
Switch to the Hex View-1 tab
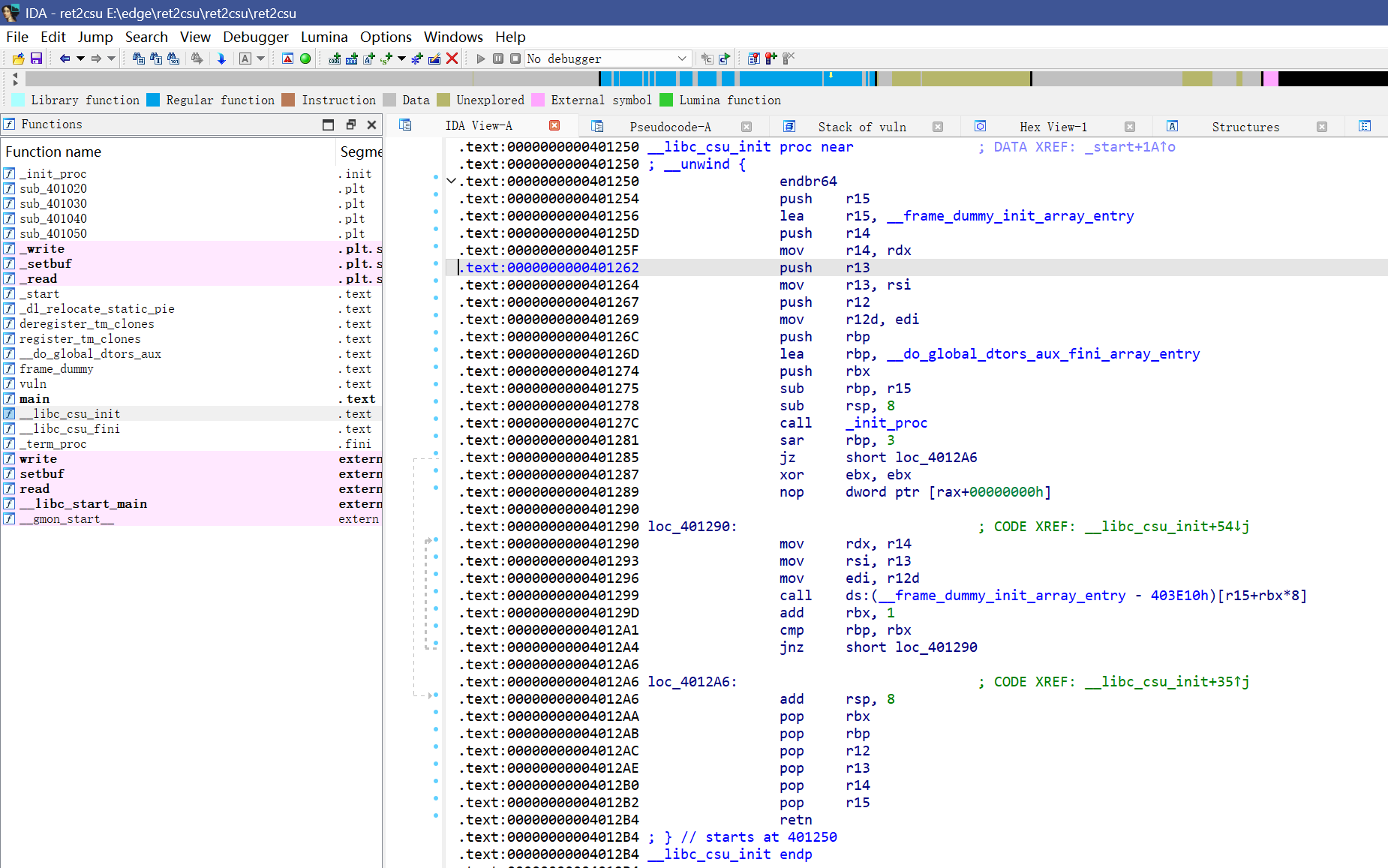(x=1053, y=127)
